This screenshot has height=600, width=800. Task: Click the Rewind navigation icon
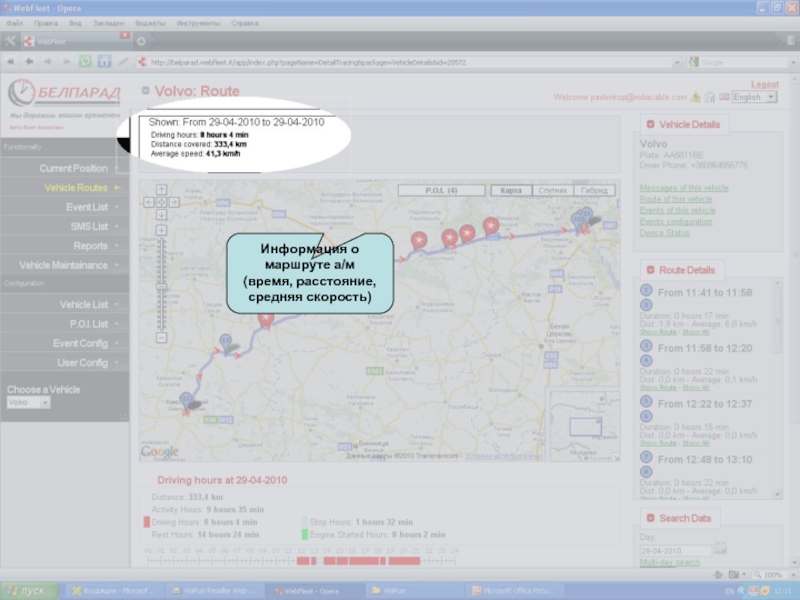(11, 62)
